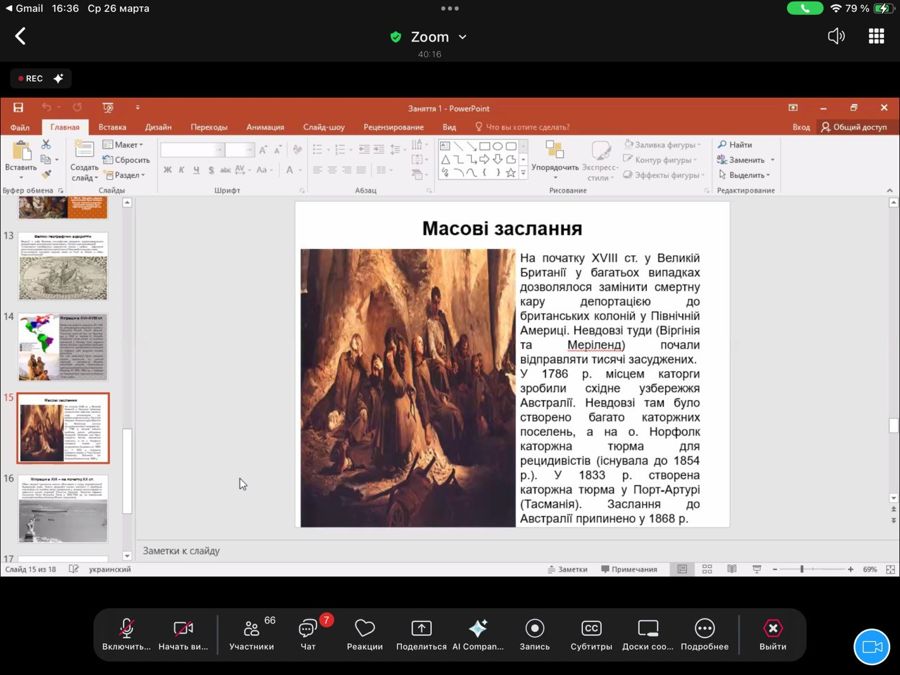Select slide 16 thumbnail
Viewport: 900px width, 675px height.
click(x=63, y=509)
